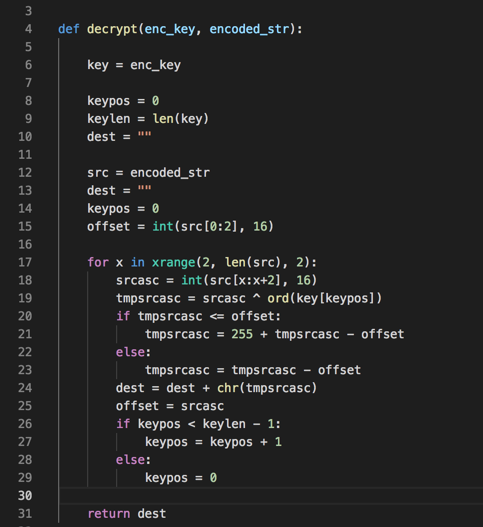Click the empty current line 30
The image size is (483, 527).
(271, 495)
